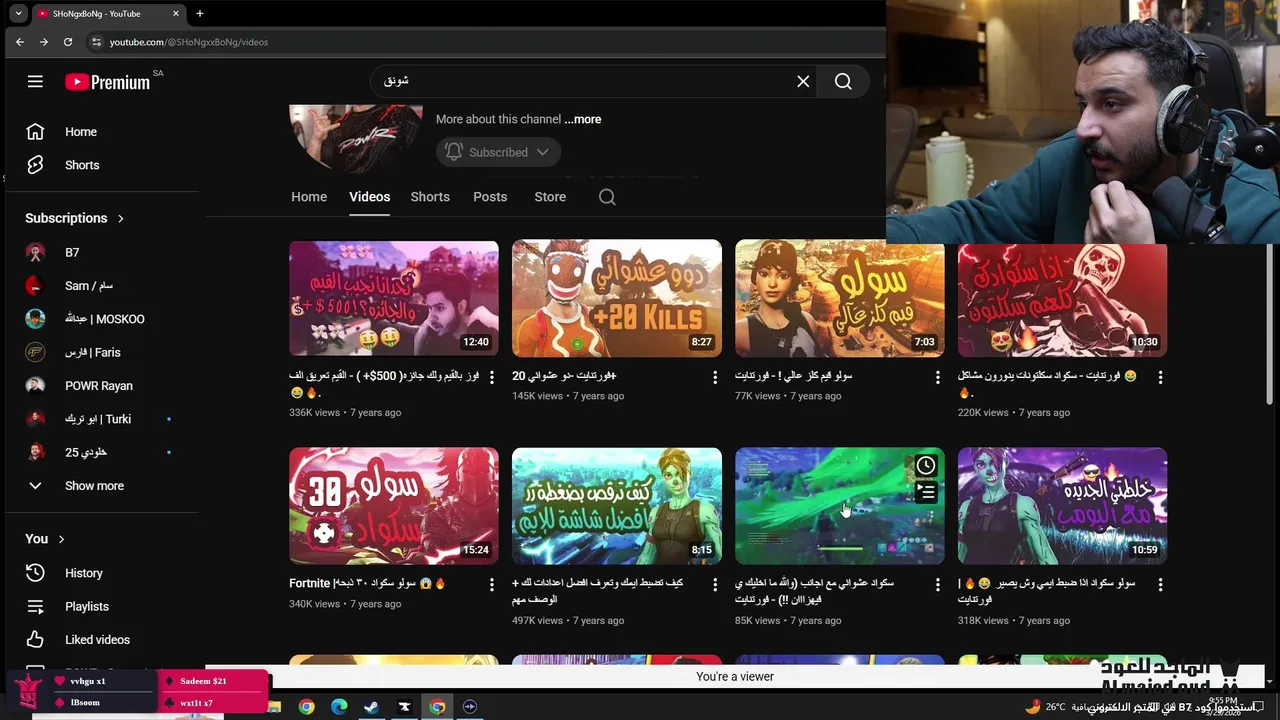This screenshot has width=1280, height=720.
Task: Open the first Chrome taskbar icon
Action: click(x=306, y=707)
